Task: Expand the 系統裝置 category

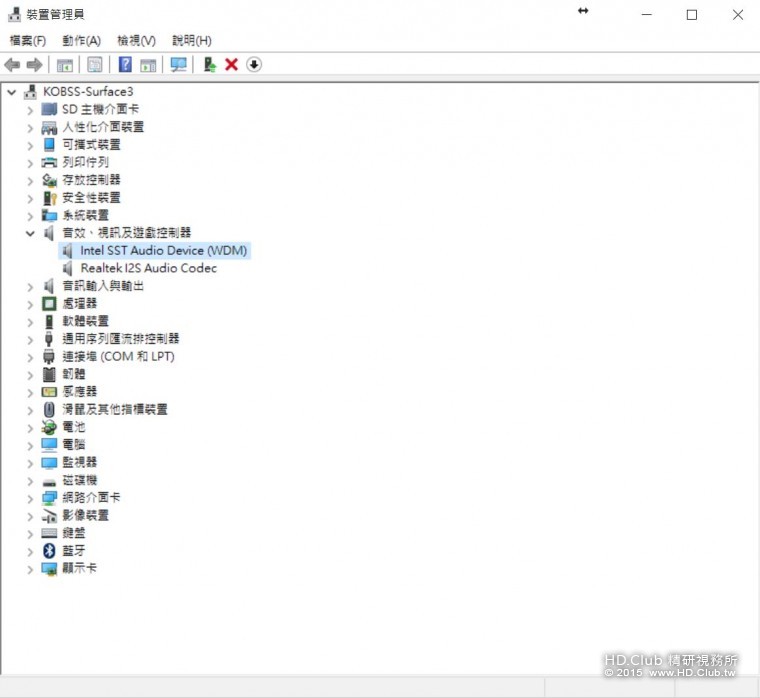Action: [x=30, y=216]
